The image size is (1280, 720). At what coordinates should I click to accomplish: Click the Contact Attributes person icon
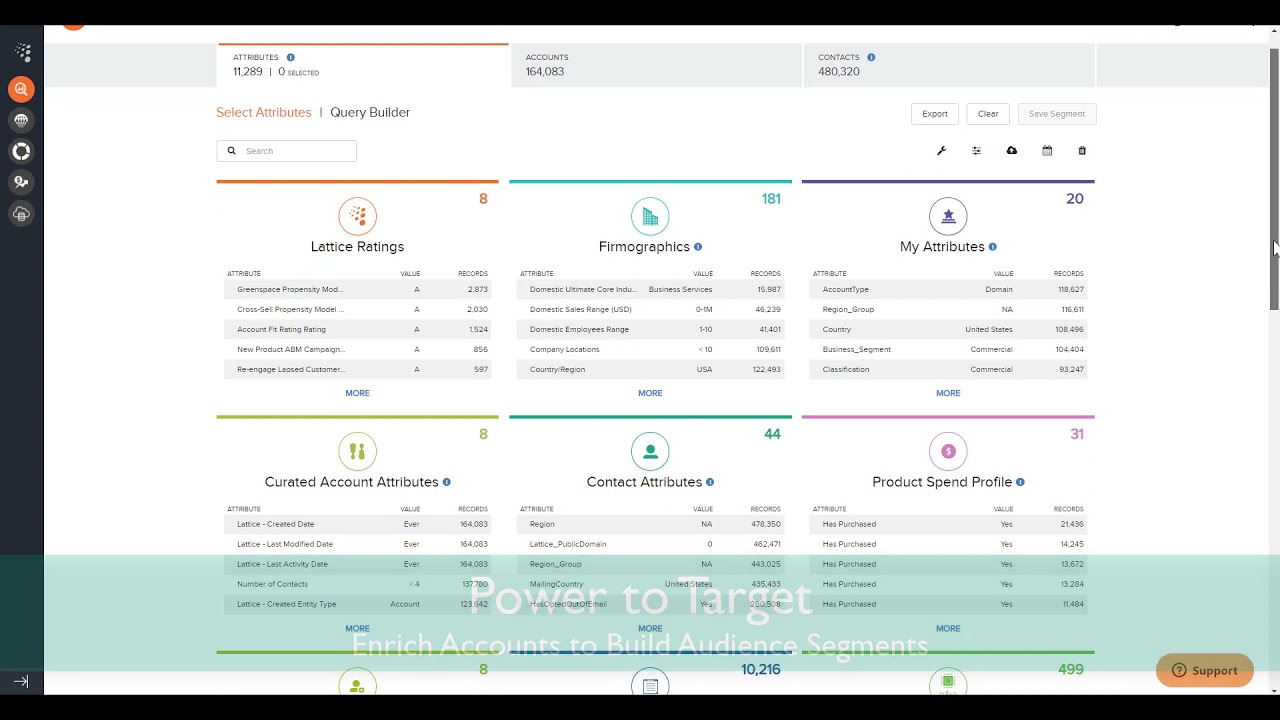click(650, 451)
